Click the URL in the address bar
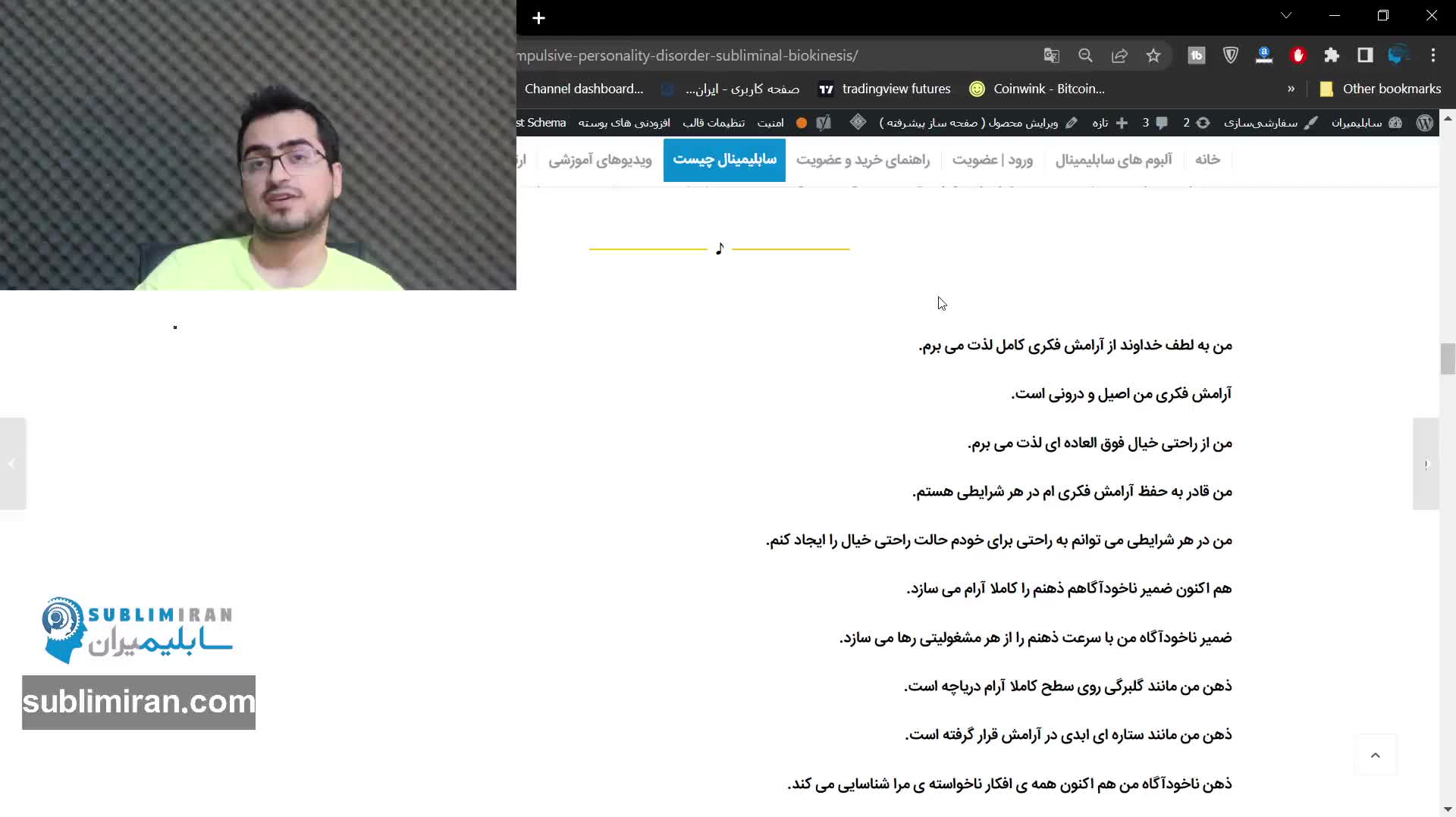This screenshot has width=1456, height=817. coord(688,55)
